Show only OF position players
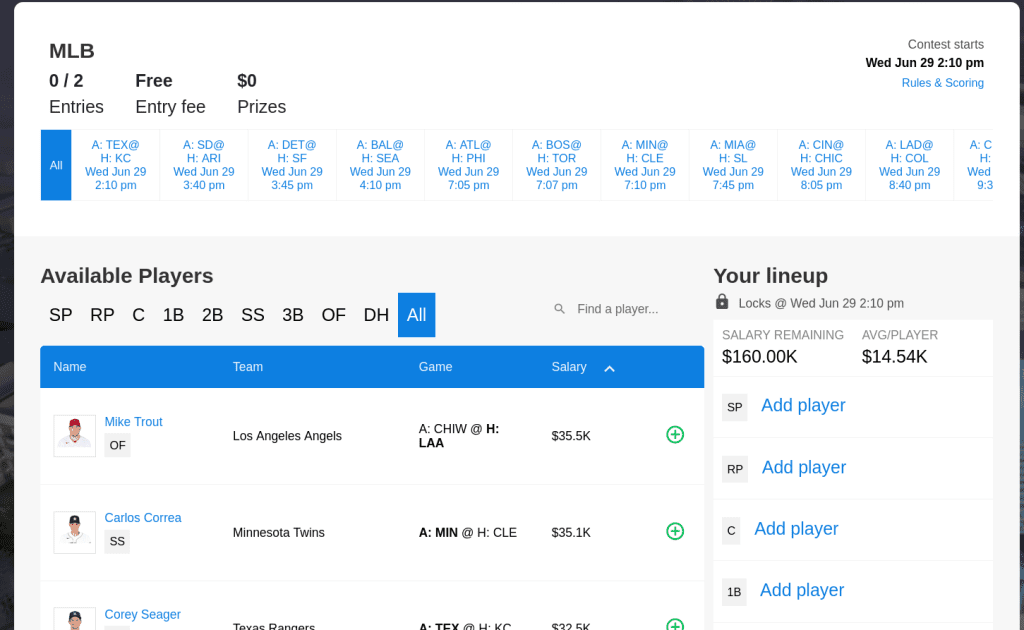 (333, 315)
